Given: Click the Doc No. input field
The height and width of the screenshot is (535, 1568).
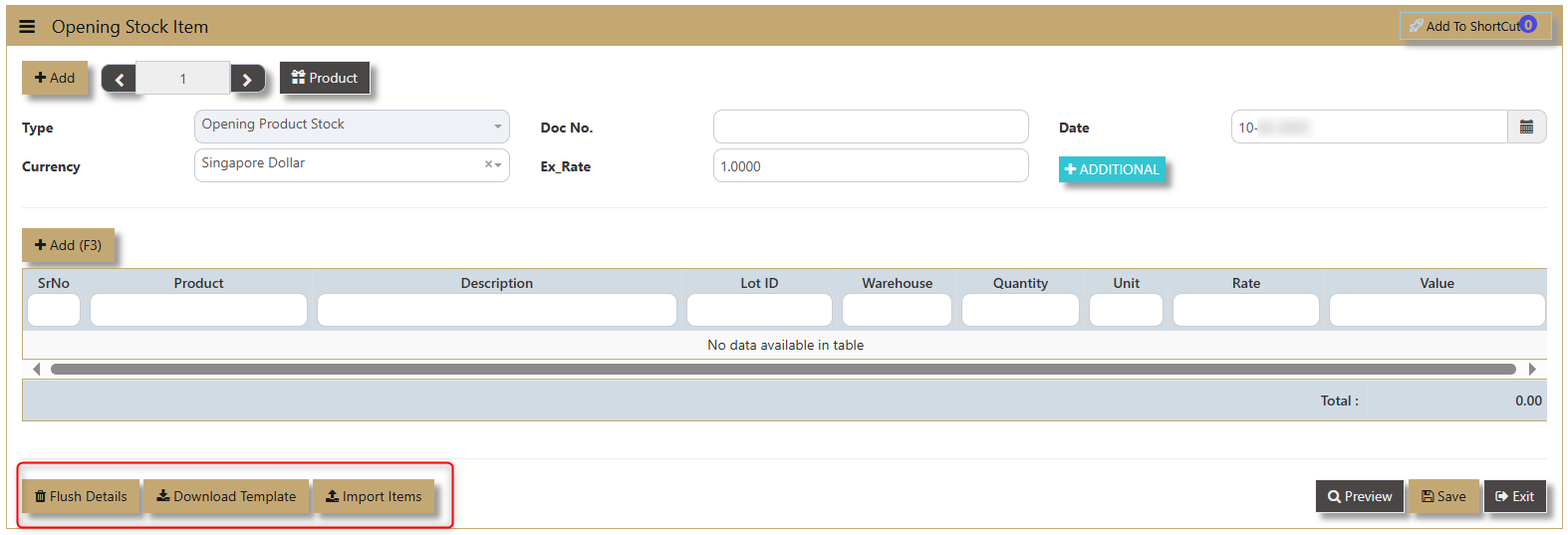Looking at the screenshot, I should click(x=870, y=128).
